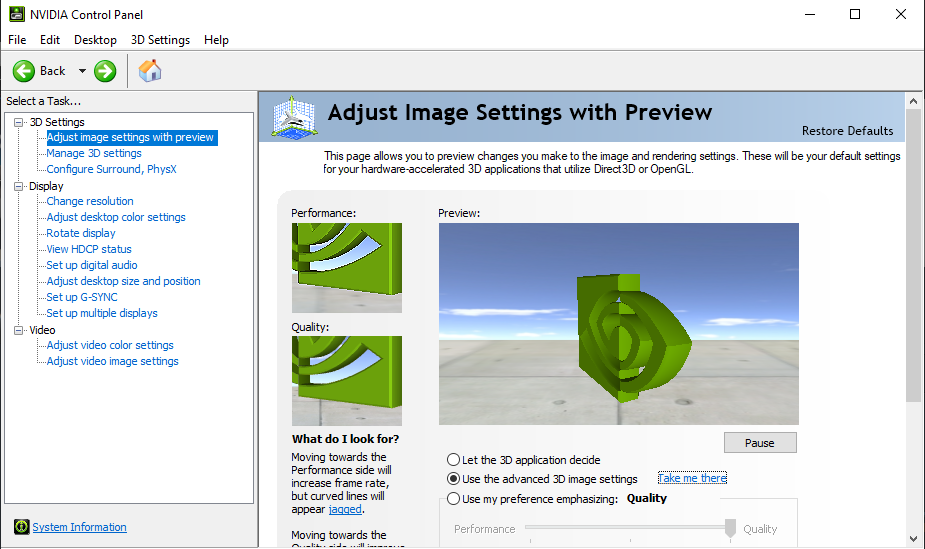The height and width of the screenshot is (549, 925).
Task: Open the System Information link
Action: tap(79, 527)
